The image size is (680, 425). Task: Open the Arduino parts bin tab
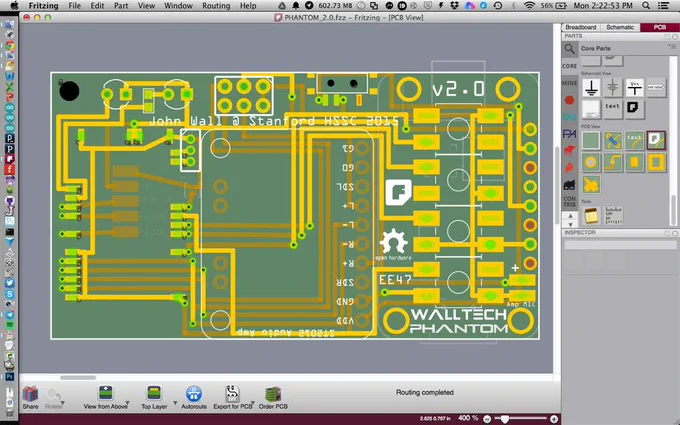point(569,117)
